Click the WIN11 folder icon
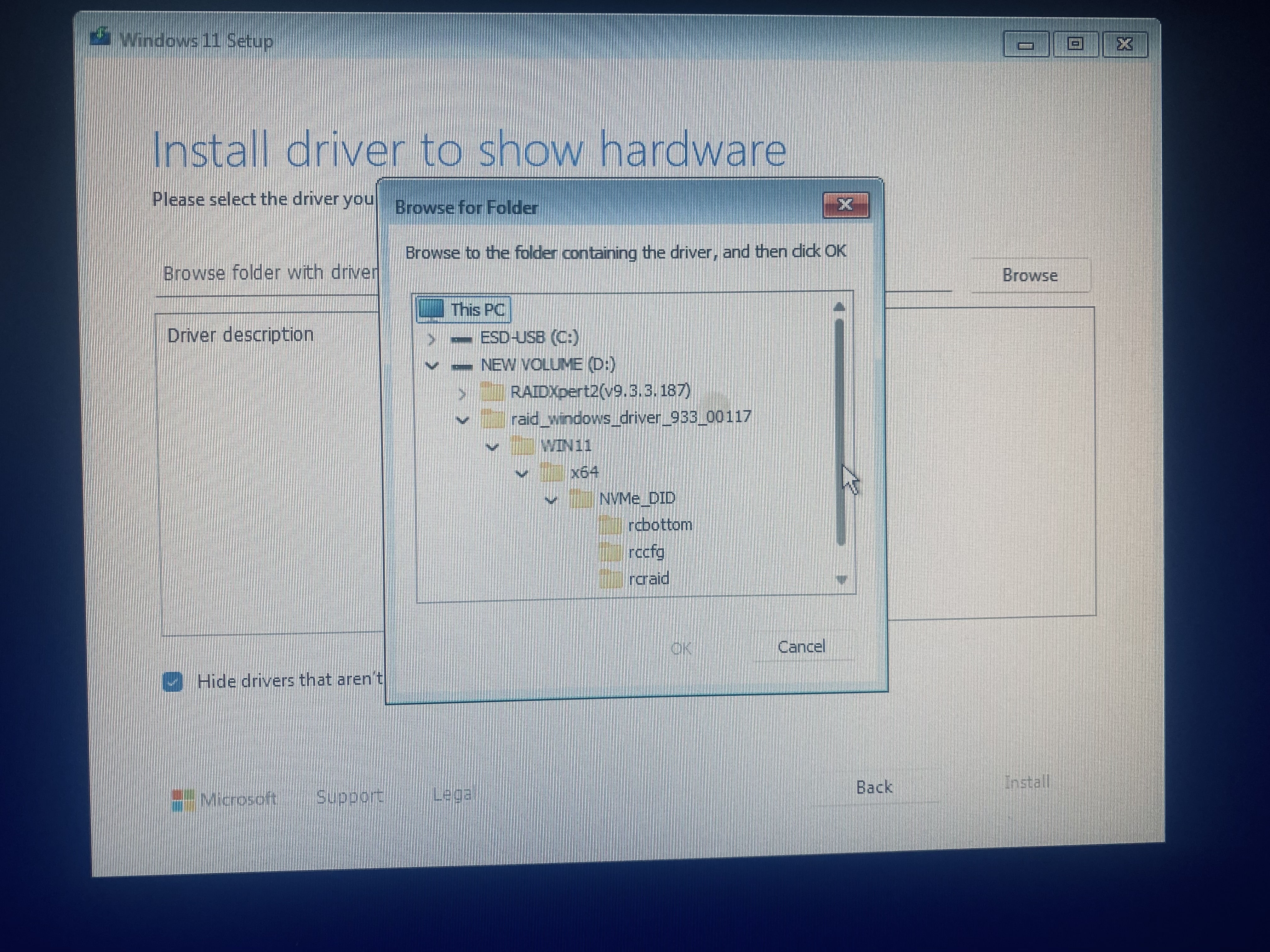Viewport: 1270px width, 952px height. [523, 445]
